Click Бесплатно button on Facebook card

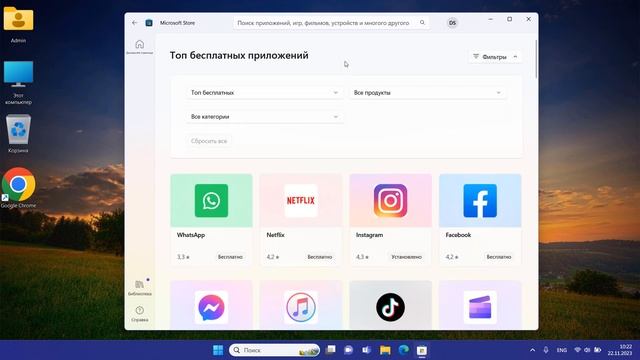click(499, 257)
